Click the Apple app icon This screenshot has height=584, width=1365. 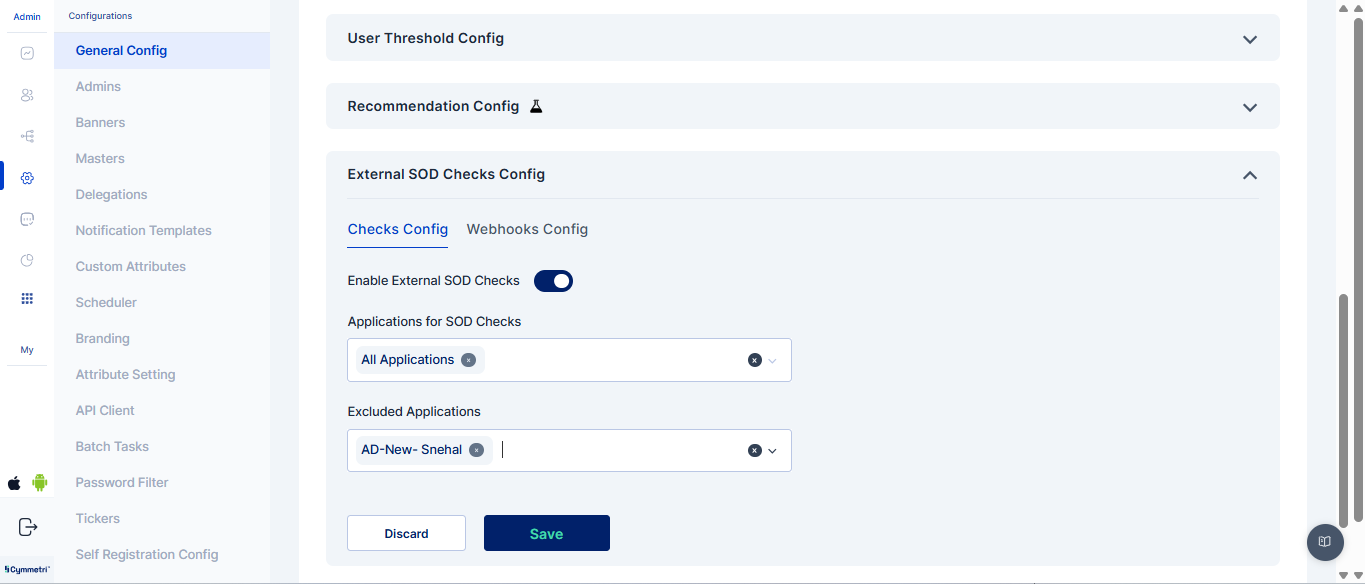click(x=14, y=483)
